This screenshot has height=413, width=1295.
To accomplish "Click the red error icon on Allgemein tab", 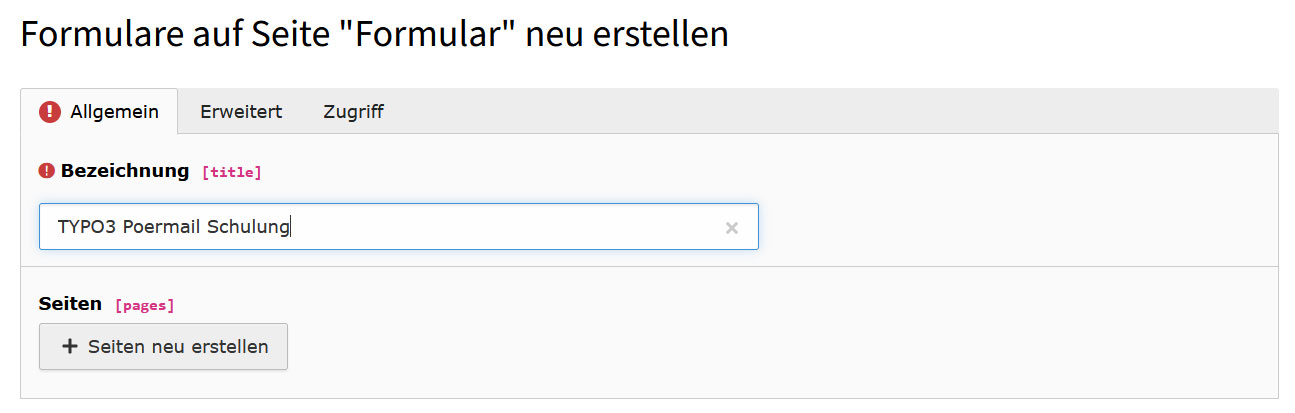I will [x=50, y=112].
